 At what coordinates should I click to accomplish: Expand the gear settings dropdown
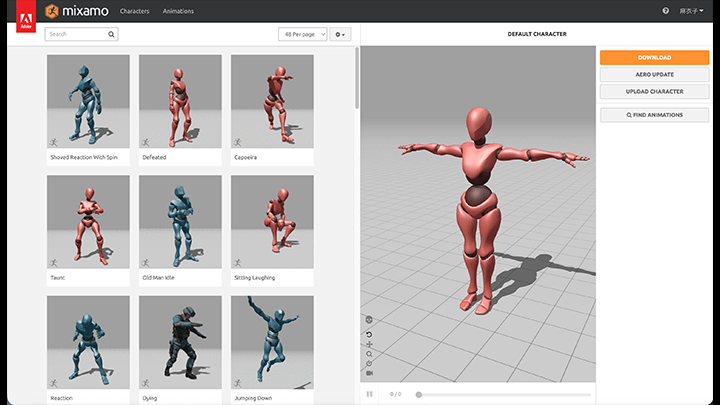341,34
